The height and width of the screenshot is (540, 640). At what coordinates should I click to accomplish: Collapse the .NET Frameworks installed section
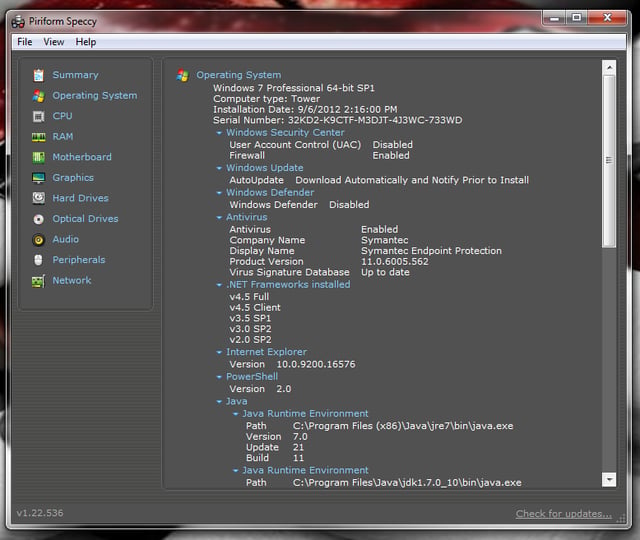219,285
